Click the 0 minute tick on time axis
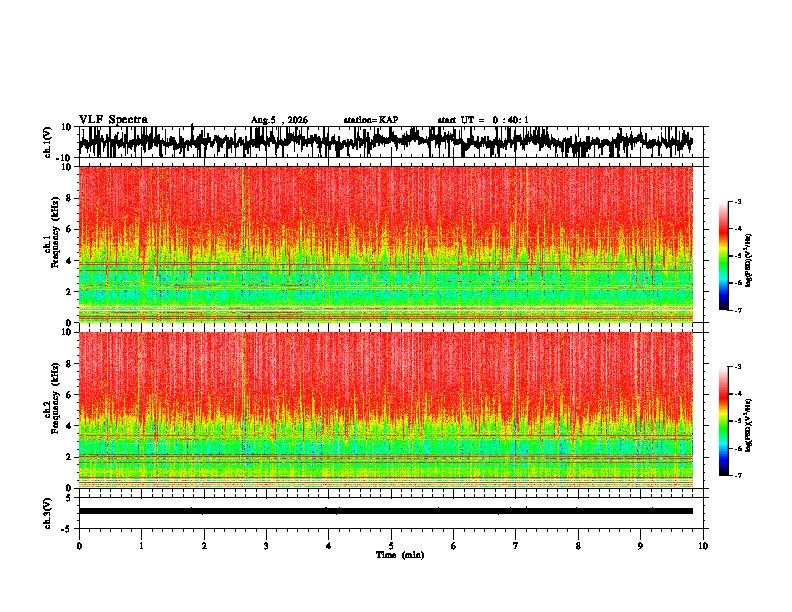The height and width of the screenshot is (612, 792). pyautogui.click(x=79, y=546)
